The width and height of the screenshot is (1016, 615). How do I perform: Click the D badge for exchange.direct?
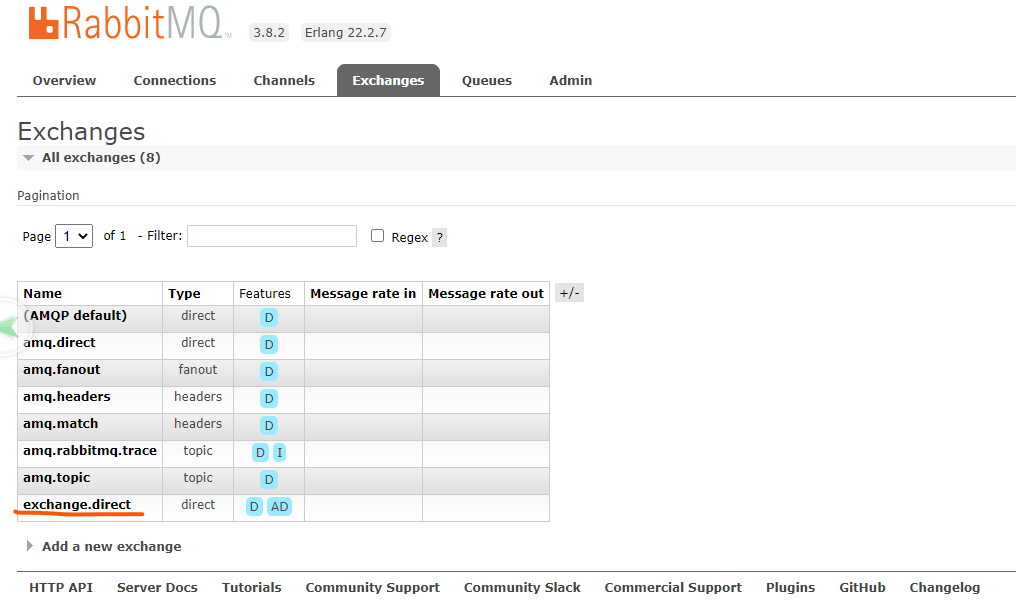pyautogui.click(x=254, y=507)
